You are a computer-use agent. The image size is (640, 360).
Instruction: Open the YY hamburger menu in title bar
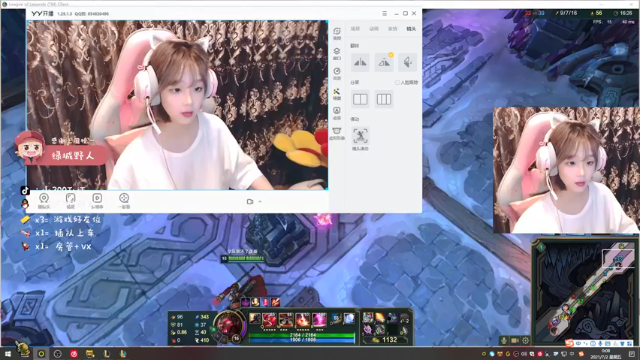click(x=384, y=13)
